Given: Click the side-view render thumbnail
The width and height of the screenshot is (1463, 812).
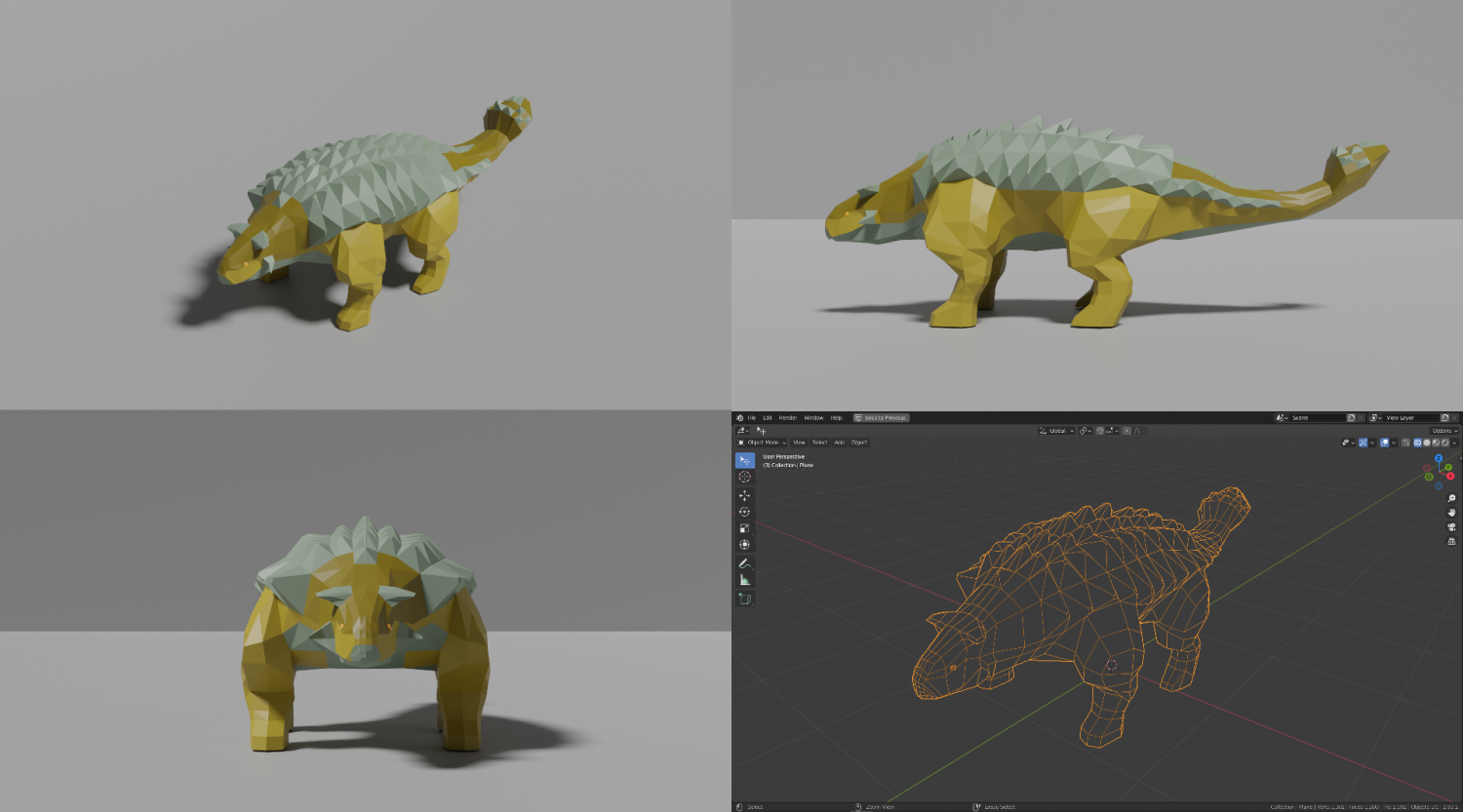Looking at the screenshot, I should coord(1097,205).
